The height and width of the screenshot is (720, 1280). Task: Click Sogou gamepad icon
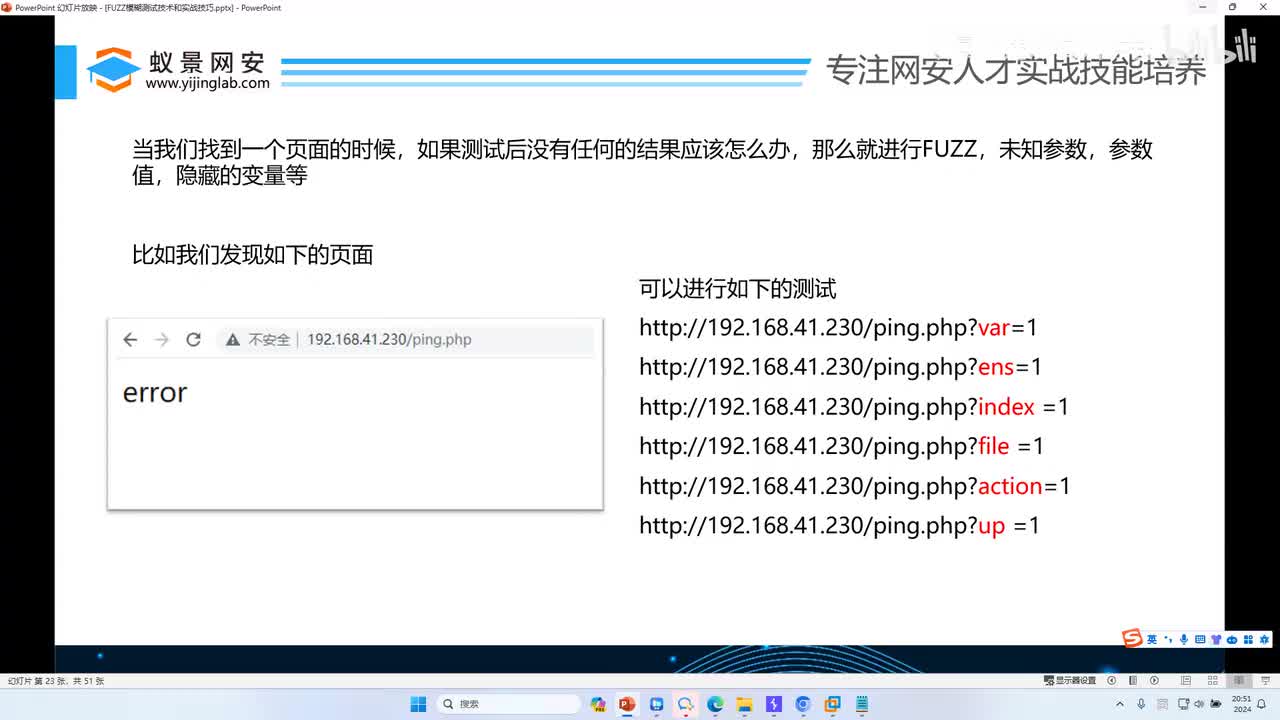click(x=1231, y=639)
